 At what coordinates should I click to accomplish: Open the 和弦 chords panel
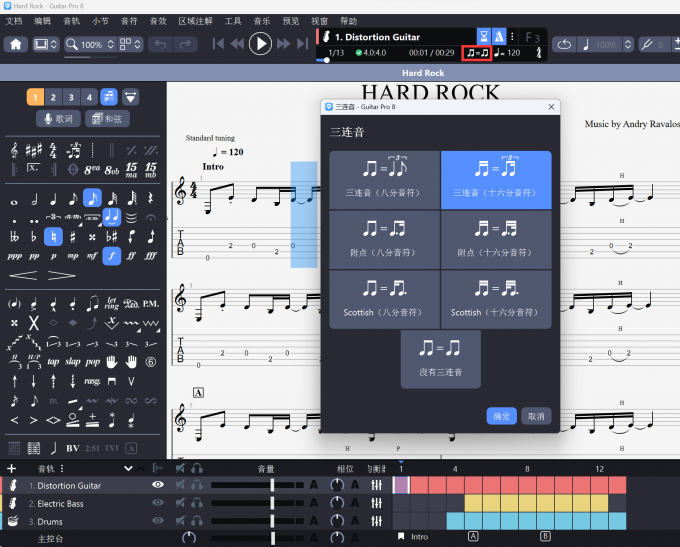[x=108, y=119]
